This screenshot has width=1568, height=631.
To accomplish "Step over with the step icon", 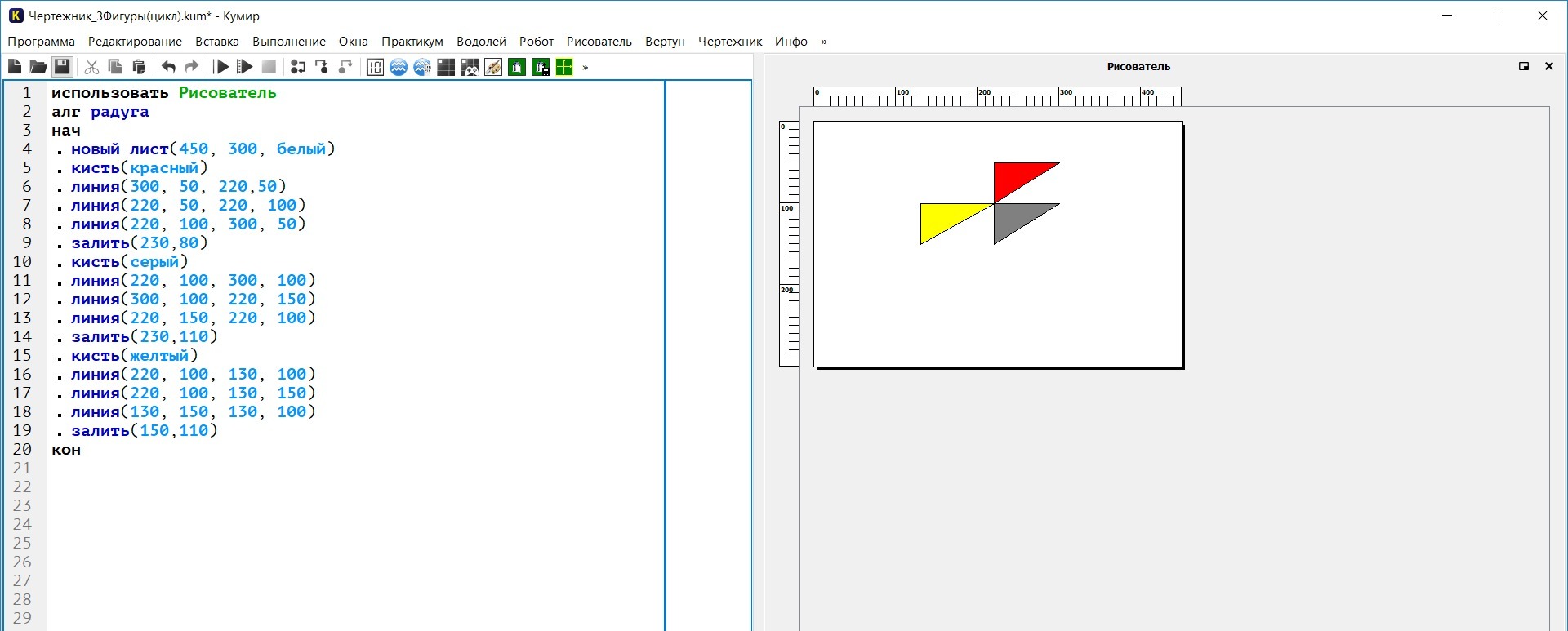I will (x=298, y=67).
